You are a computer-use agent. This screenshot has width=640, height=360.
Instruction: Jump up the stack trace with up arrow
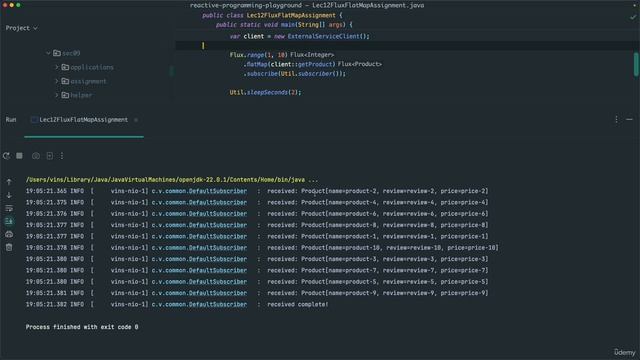tap(9, 182)
